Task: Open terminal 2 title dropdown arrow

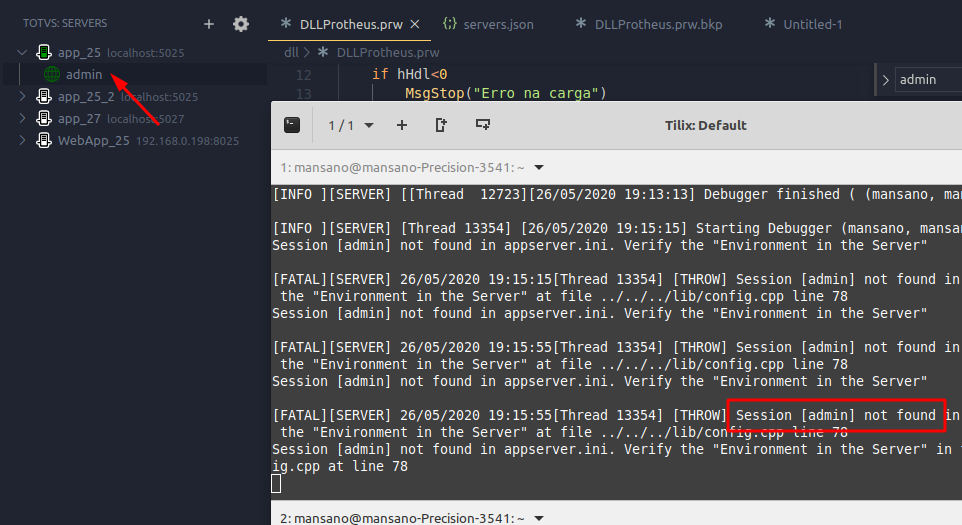Action: point(539,518)
